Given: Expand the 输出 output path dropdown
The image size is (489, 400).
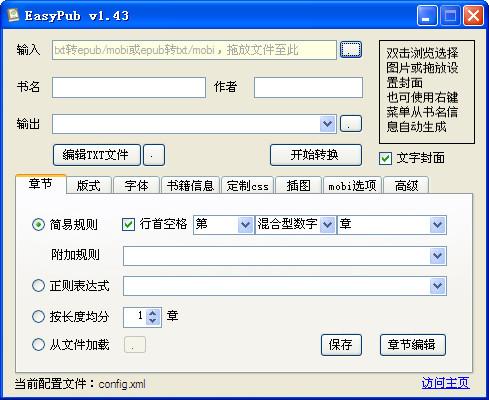Looking at the screenshot, I should pos(327,124).
